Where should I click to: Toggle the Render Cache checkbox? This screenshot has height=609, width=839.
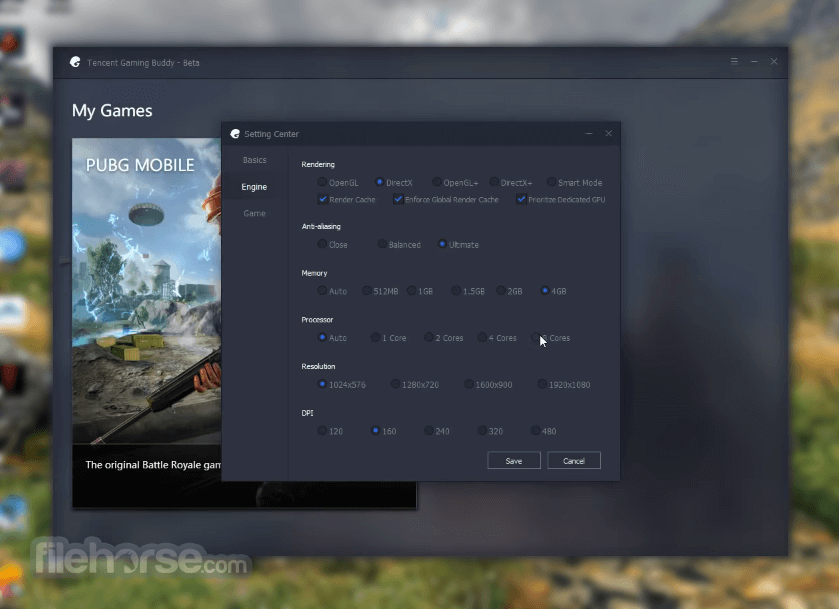323,199
